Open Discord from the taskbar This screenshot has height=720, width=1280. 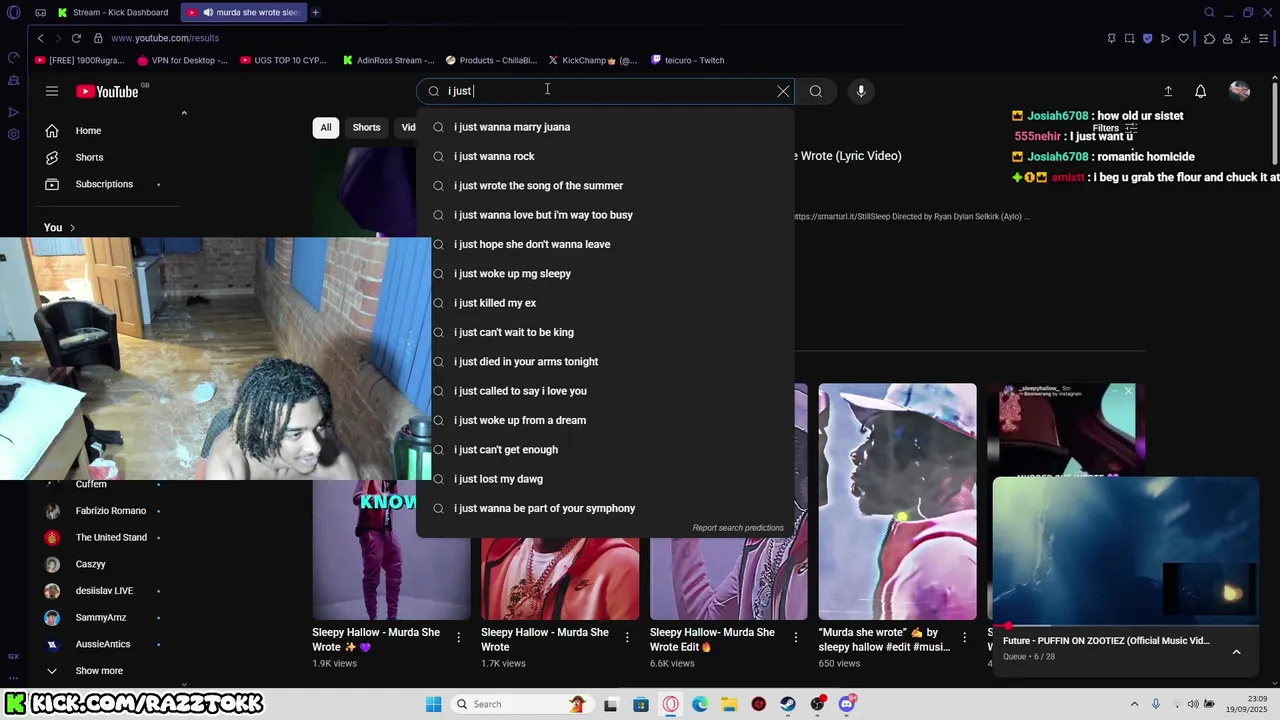[x=847, y=704]
